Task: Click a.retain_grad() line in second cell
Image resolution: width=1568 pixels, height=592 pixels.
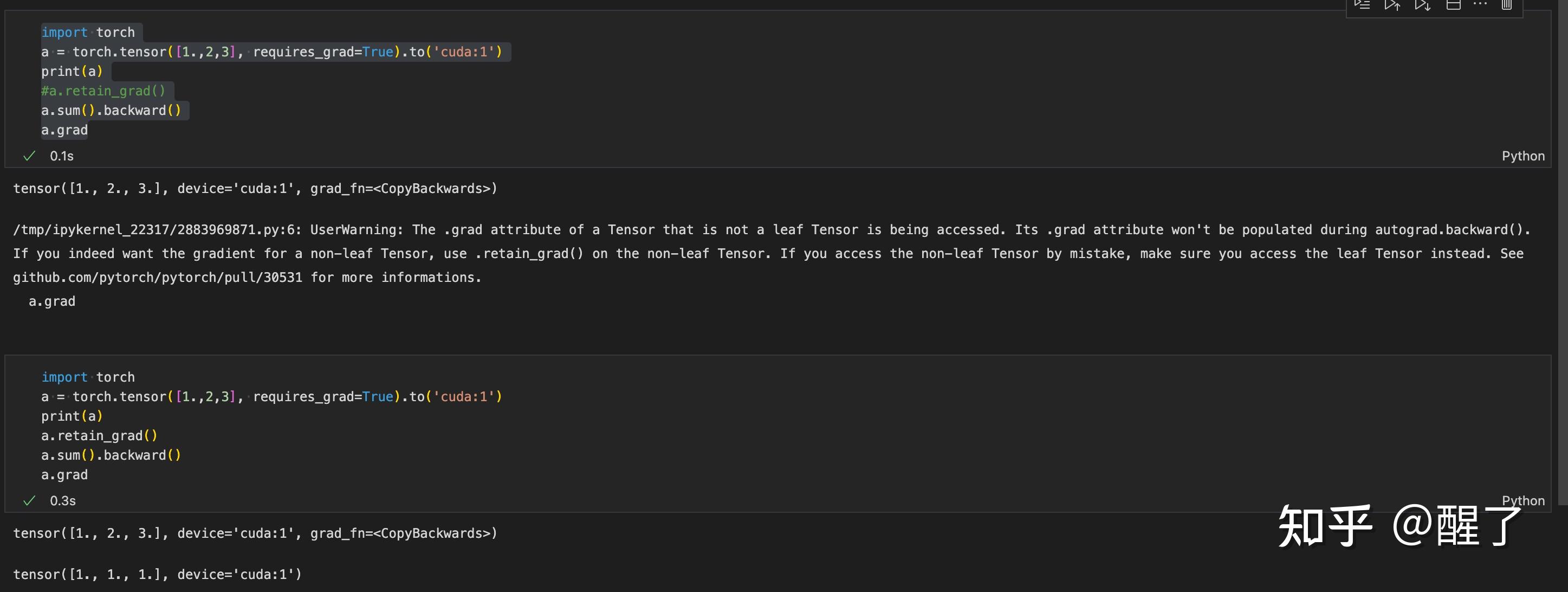Action: pos(99,435)
